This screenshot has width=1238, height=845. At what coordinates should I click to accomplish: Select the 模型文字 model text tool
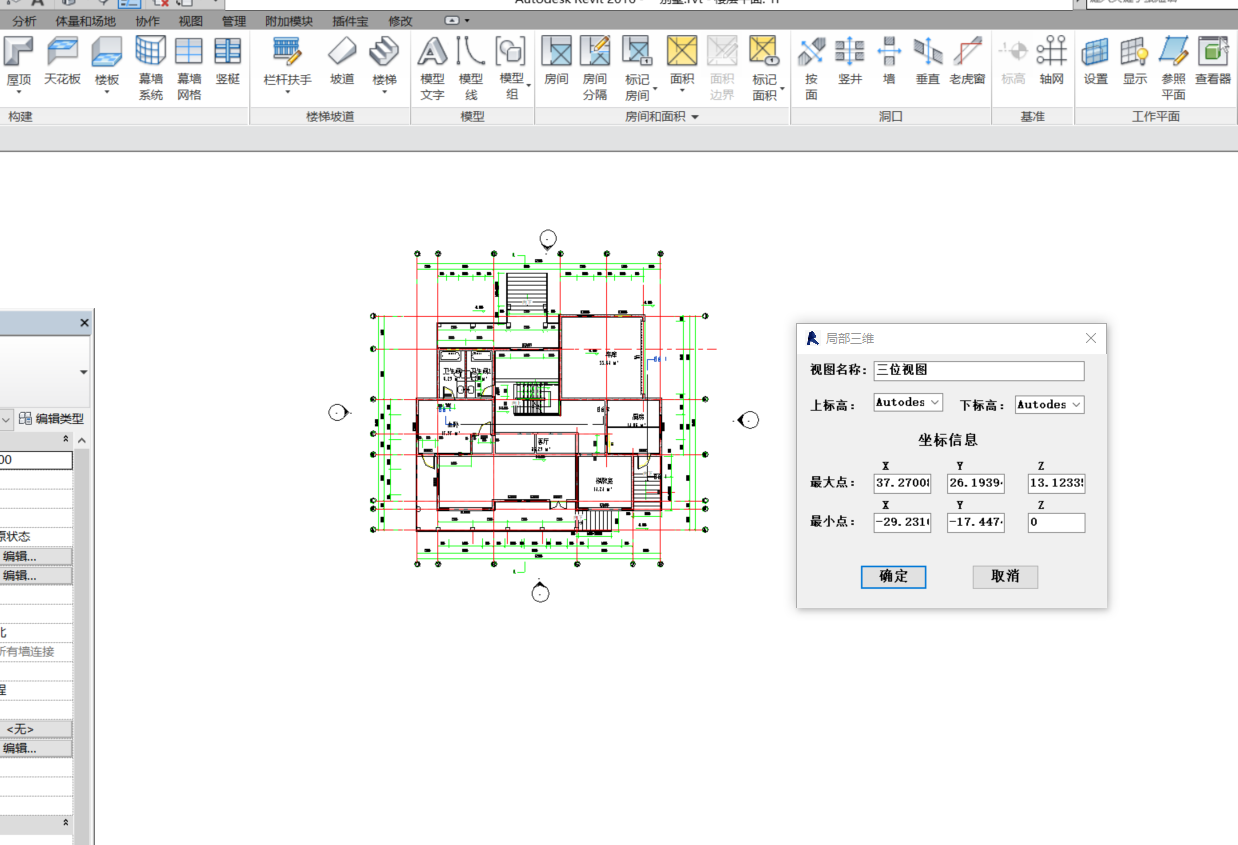pyautogui.click(x=432, y=68)
